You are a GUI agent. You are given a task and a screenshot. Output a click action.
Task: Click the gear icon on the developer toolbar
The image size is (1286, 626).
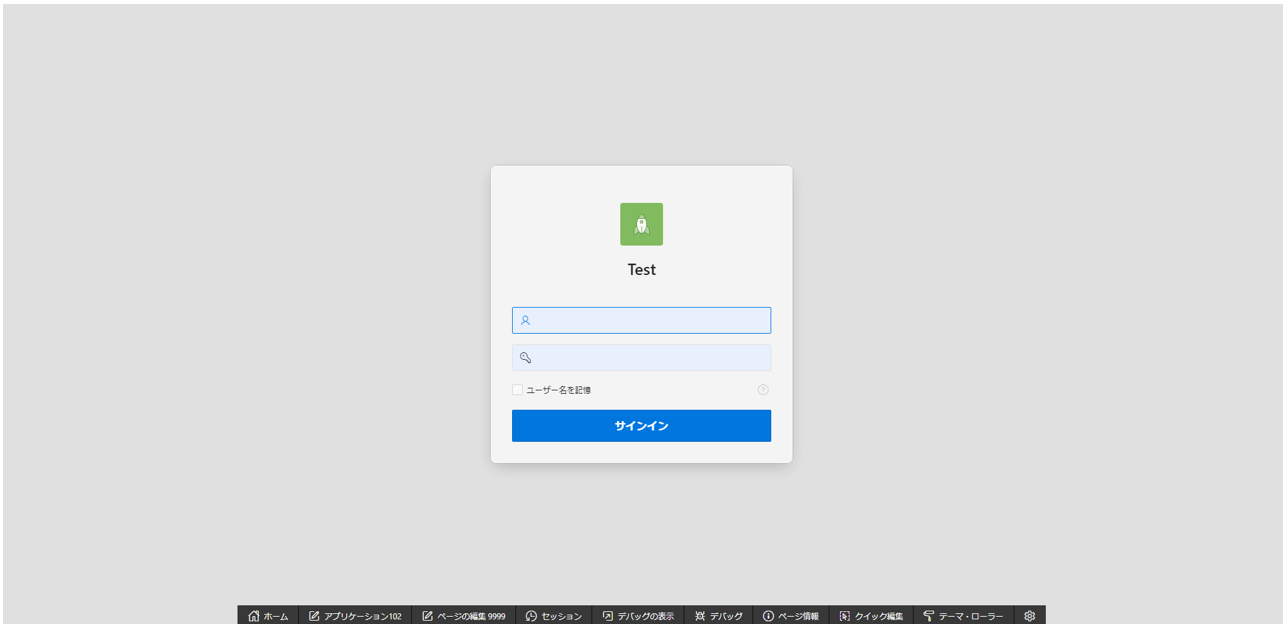pyautogui.click(x=1029, y=615)
